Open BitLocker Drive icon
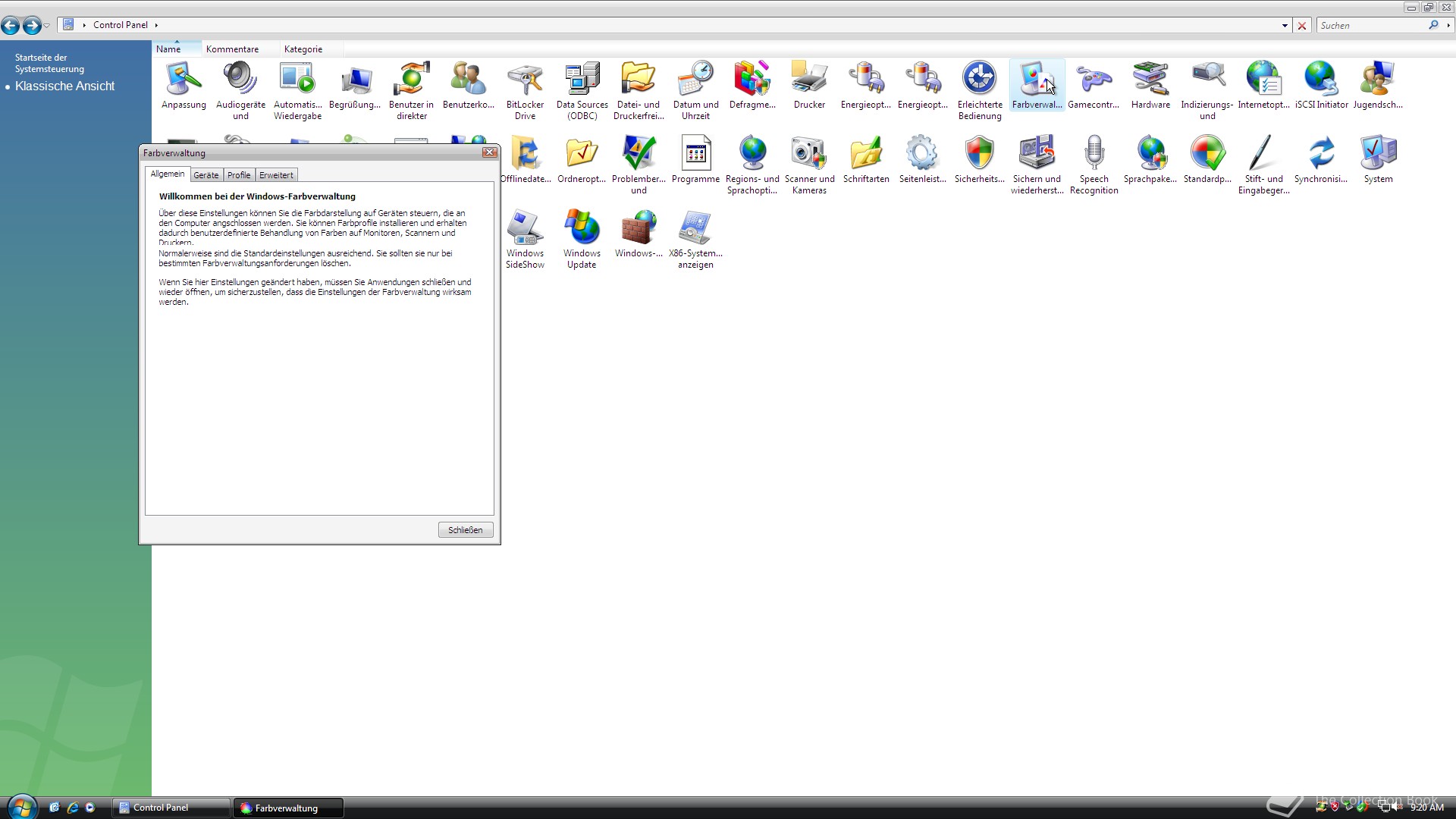This screenshot has height=819, width=1456. [525, 90]
